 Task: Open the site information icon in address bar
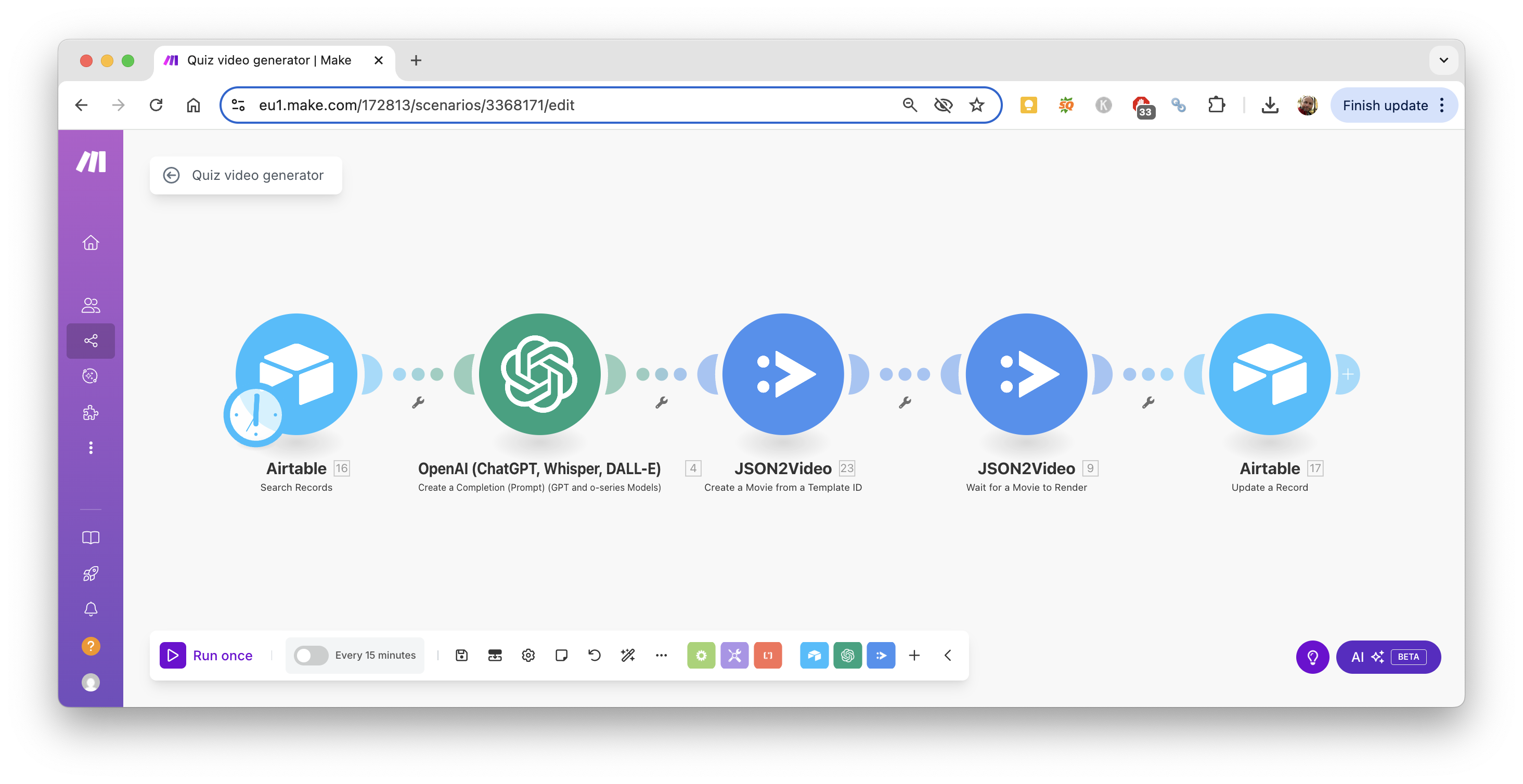pyautogui.click(x=238, y=105)
